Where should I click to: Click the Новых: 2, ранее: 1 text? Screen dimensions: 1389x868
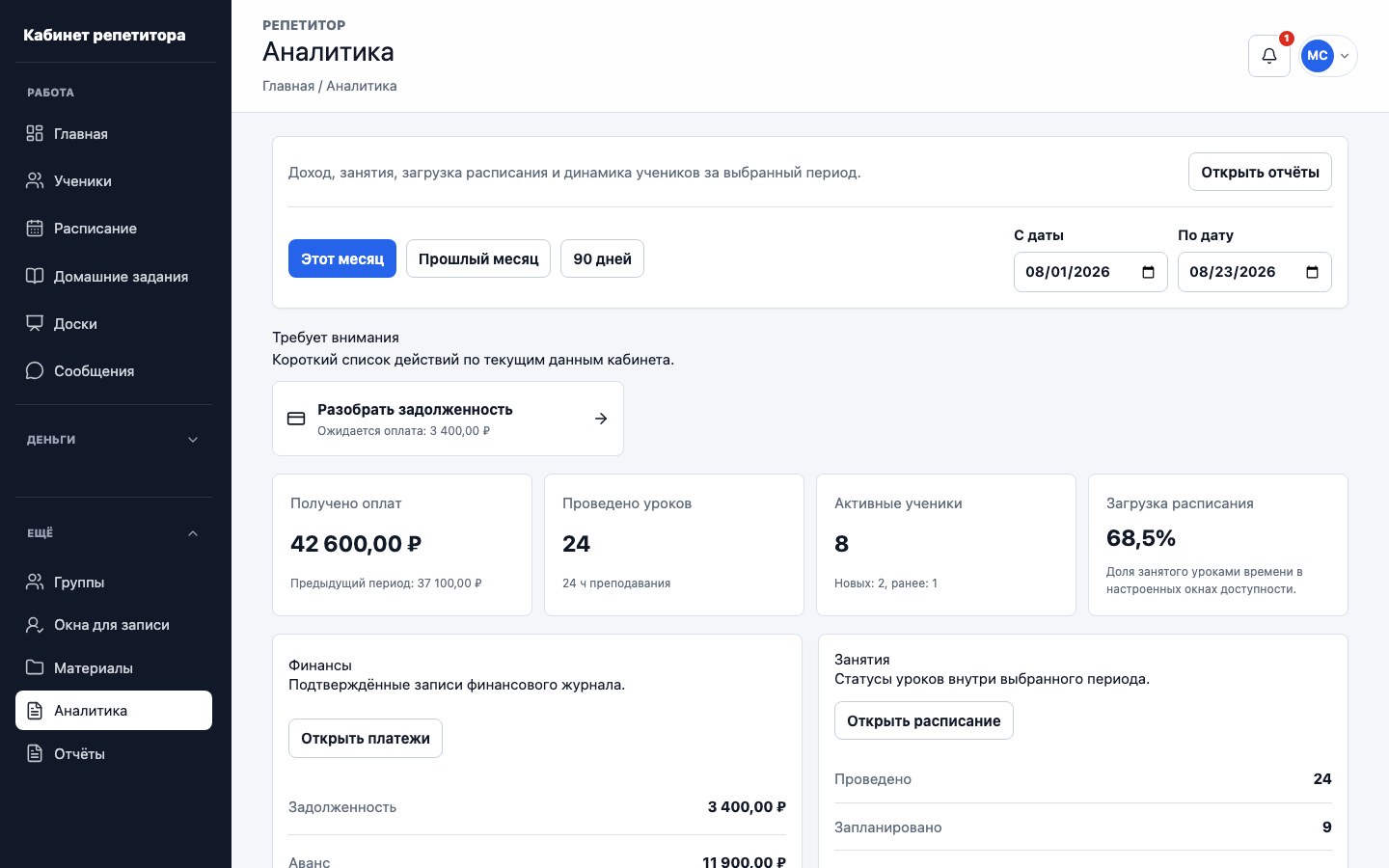[885, 583]
